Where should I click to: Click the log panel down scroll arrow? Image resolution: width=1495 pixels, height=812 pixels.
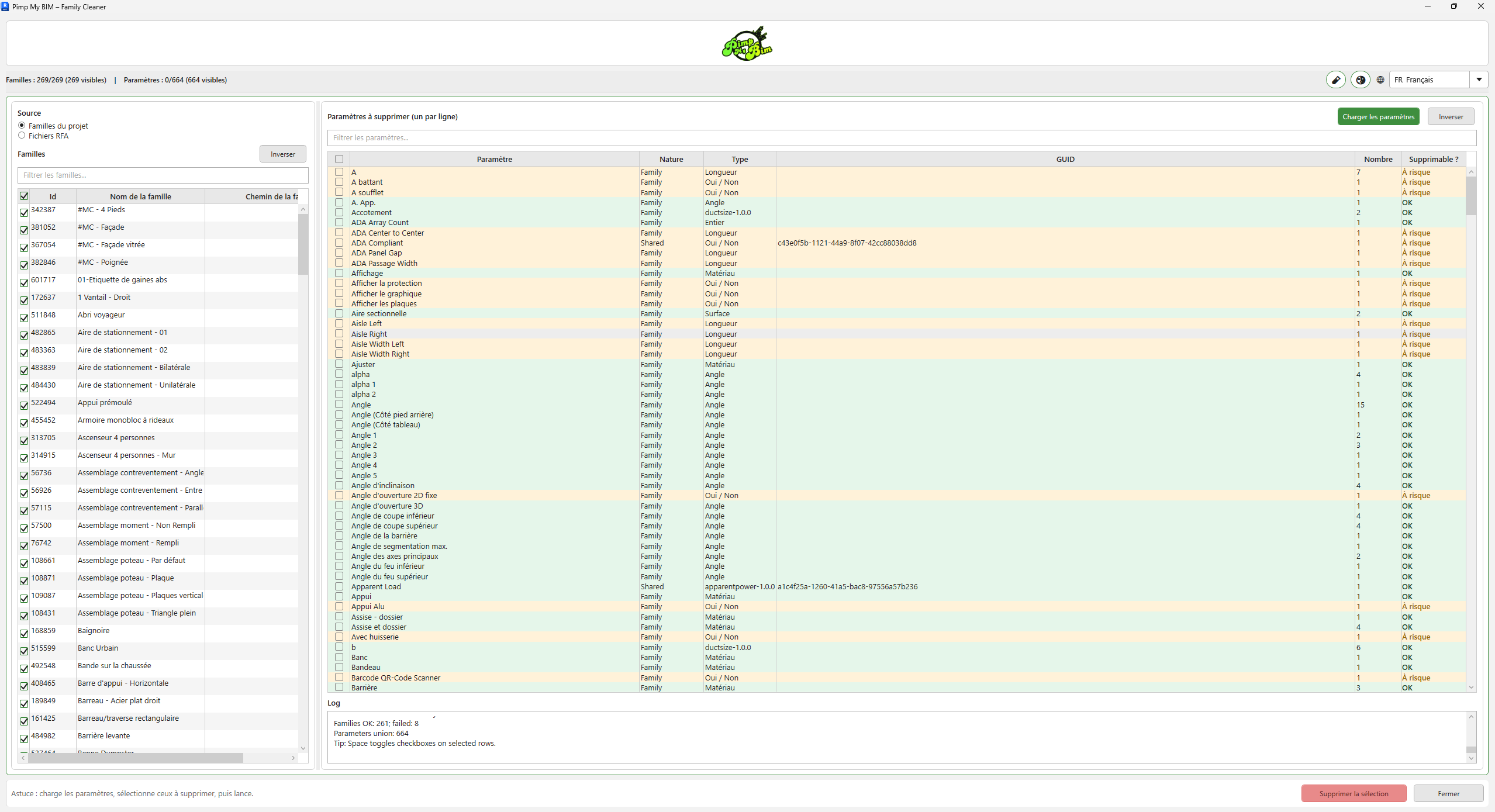1471,758
